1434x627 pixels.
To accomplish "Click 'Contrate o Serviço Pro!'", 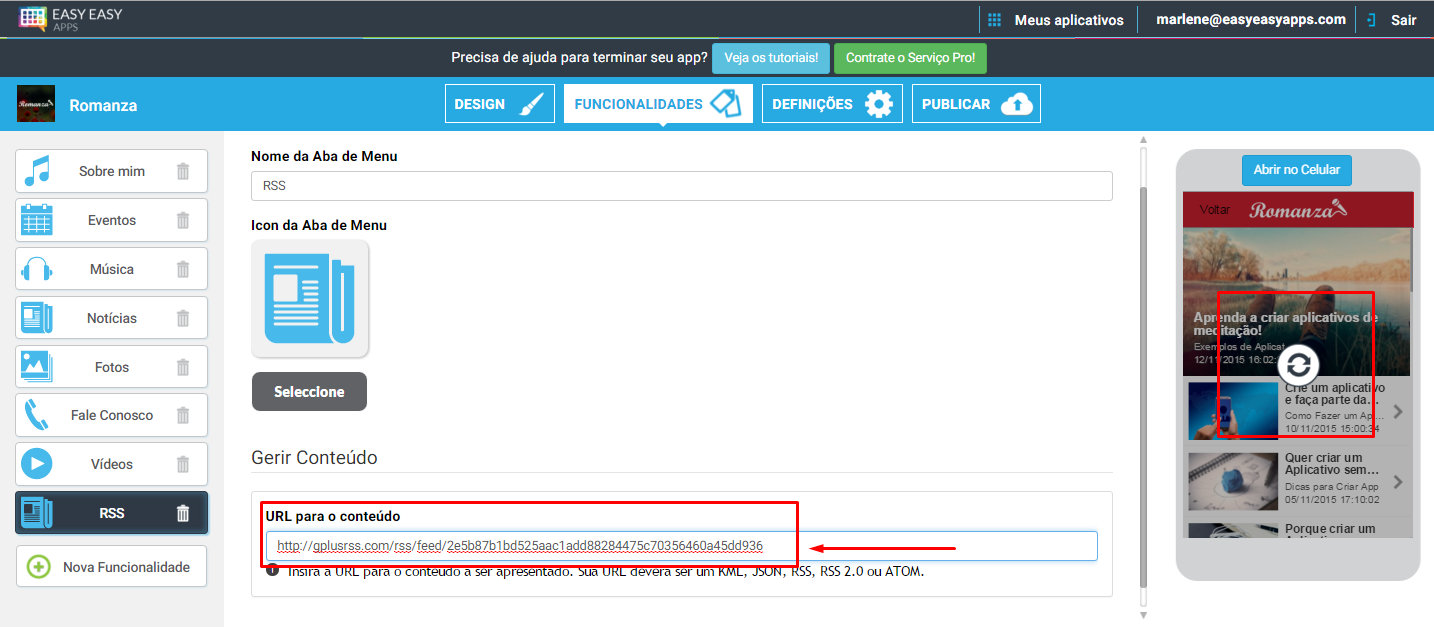I will pos(910,57).
